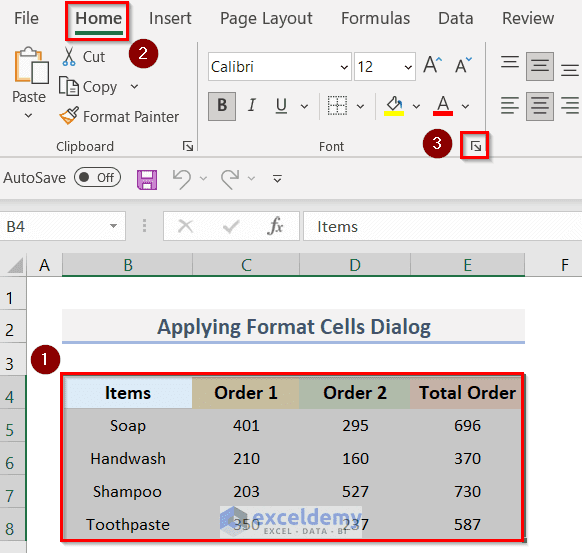Increase font size with the larger A
The image size is (582, 553).
coord(432,65)
